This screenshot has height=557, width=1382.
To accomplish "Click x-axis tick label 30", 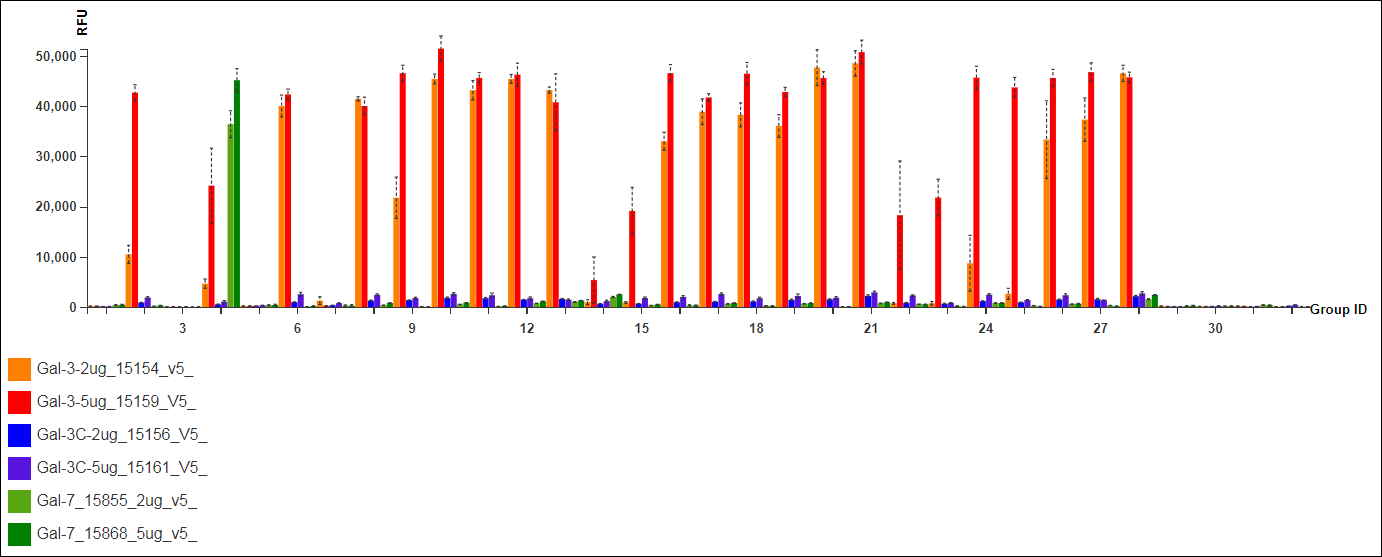I will [1215, 329].
